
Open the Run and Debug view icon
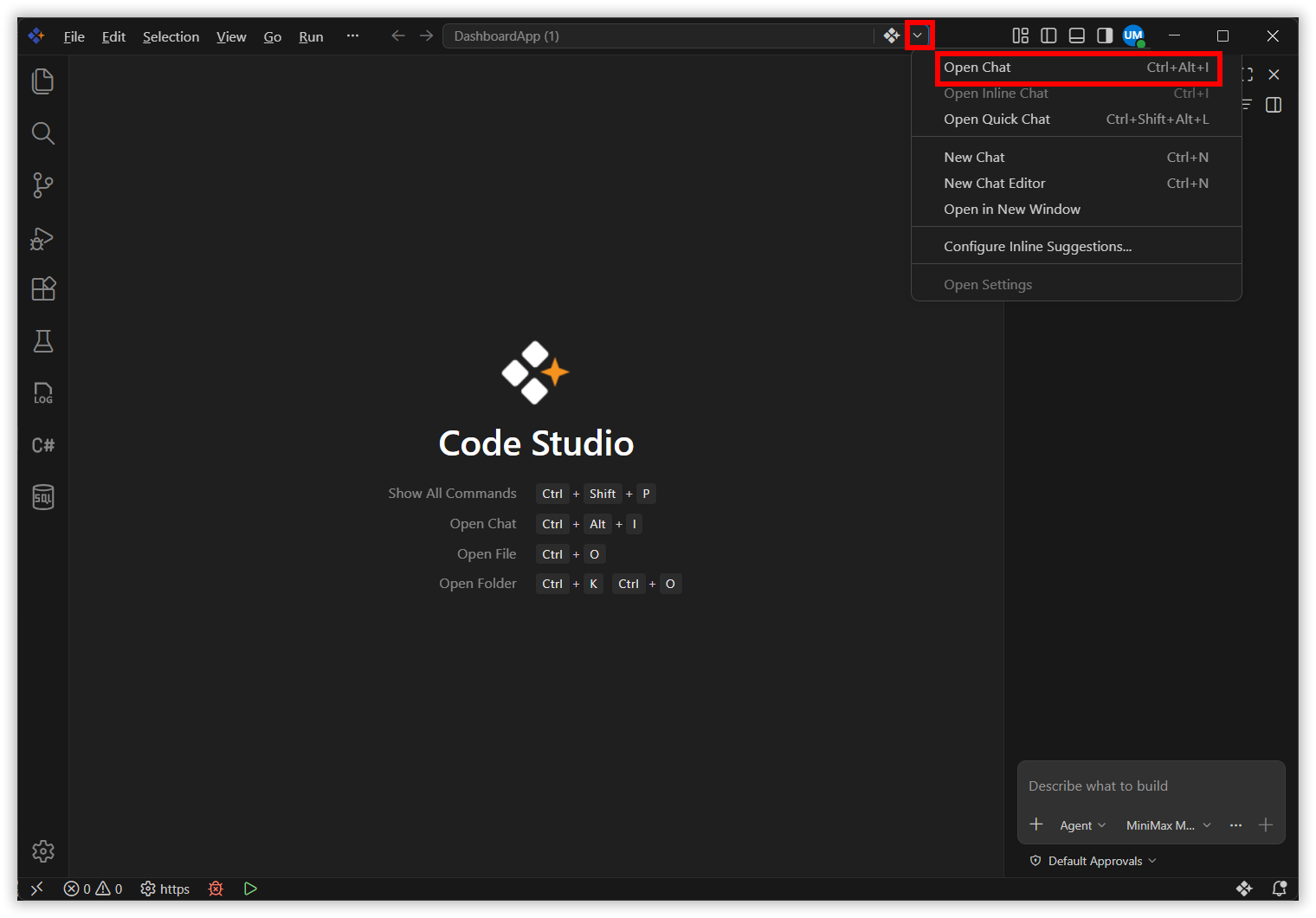pos(42,237)
